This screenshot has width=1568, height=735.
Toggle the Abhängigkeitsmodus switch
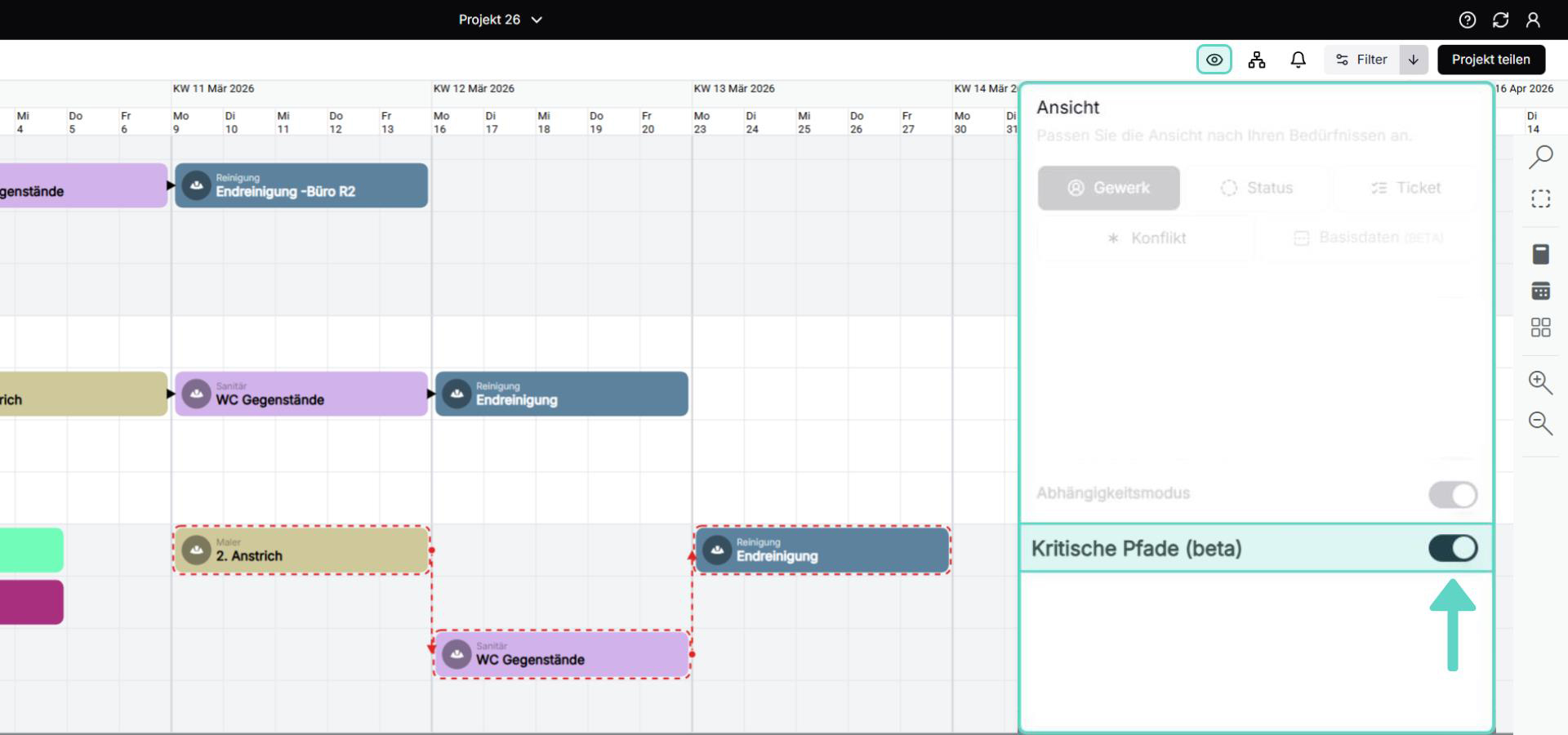pyautogui.click(x=1452, y=494)
